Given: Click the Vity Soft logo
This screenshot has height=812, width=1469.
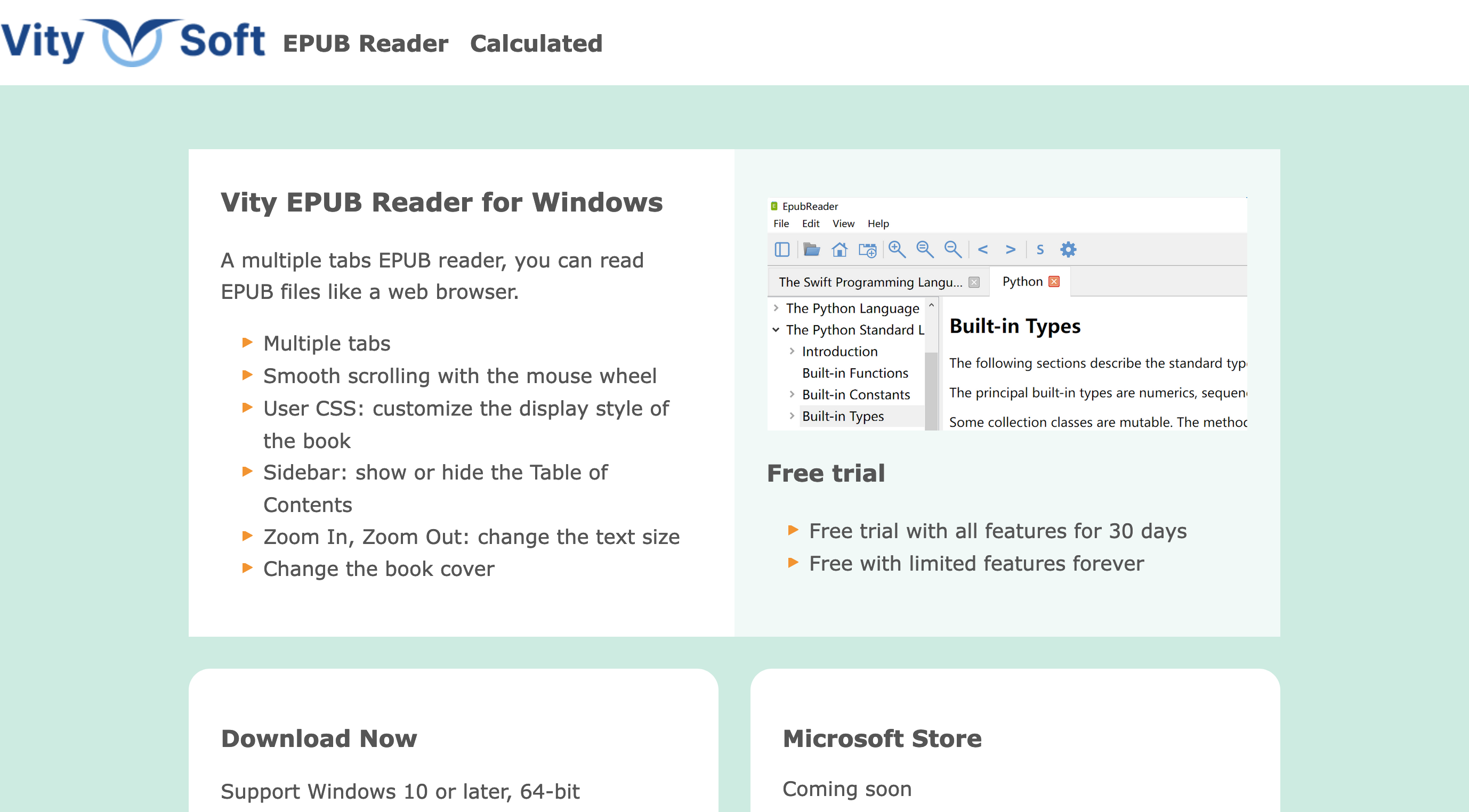Looking at the screenshot, I should [133, 42].
